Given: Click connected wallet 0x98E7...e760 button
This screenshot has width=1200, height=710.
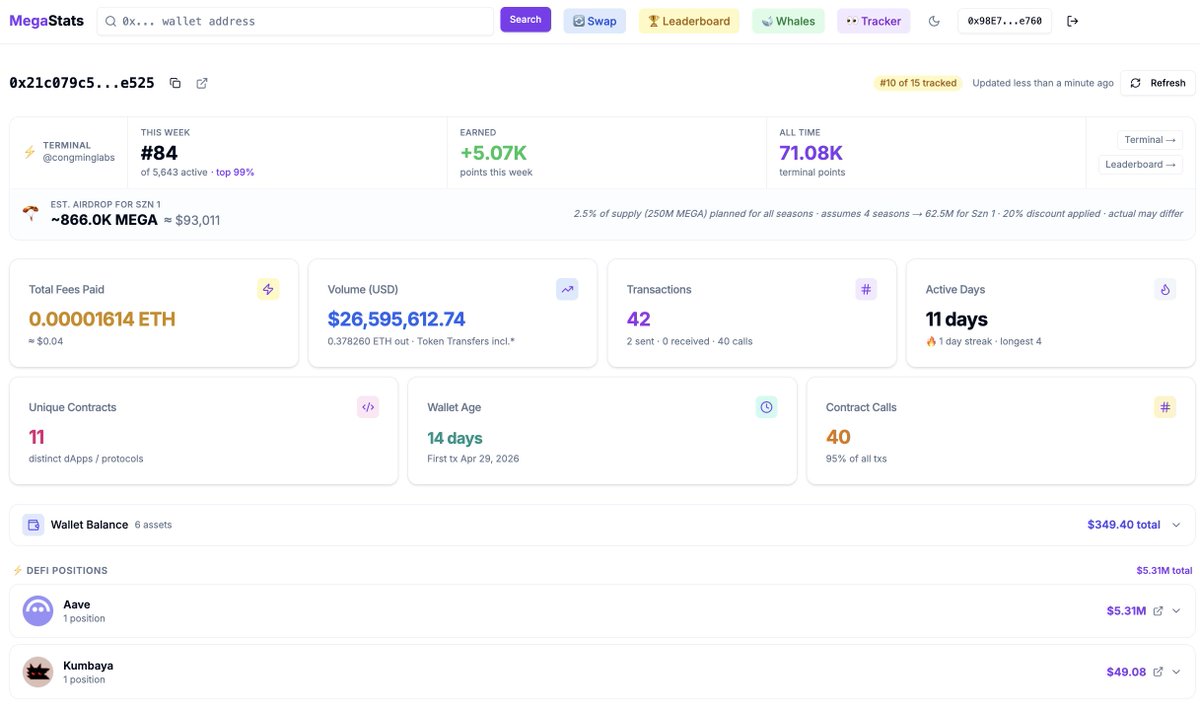Looking at the screenshot, I should point(1005,21).
